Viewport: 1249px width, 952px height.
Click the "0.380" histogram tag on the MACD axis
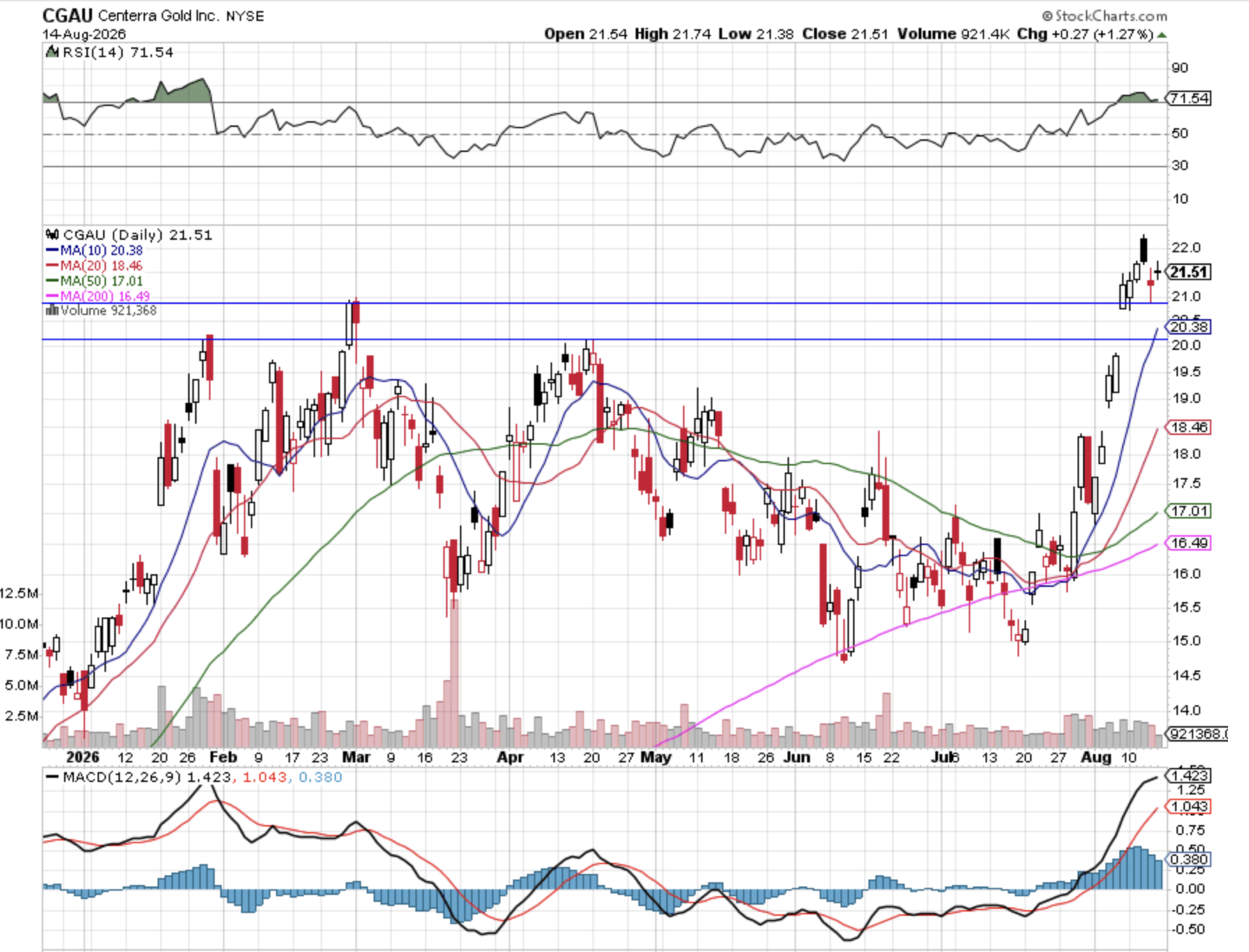point(1190,859)
